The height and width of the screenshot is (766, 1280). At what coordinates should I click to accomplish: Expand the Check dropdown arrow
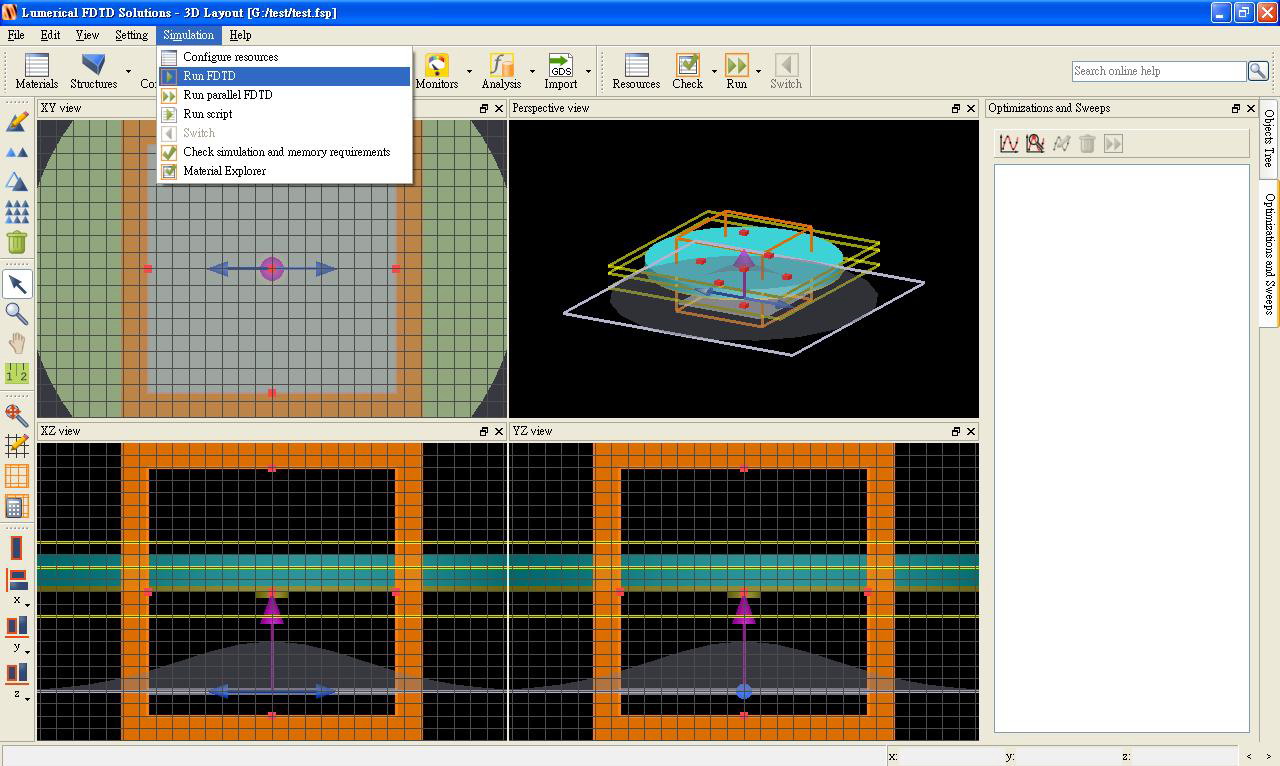714,72
